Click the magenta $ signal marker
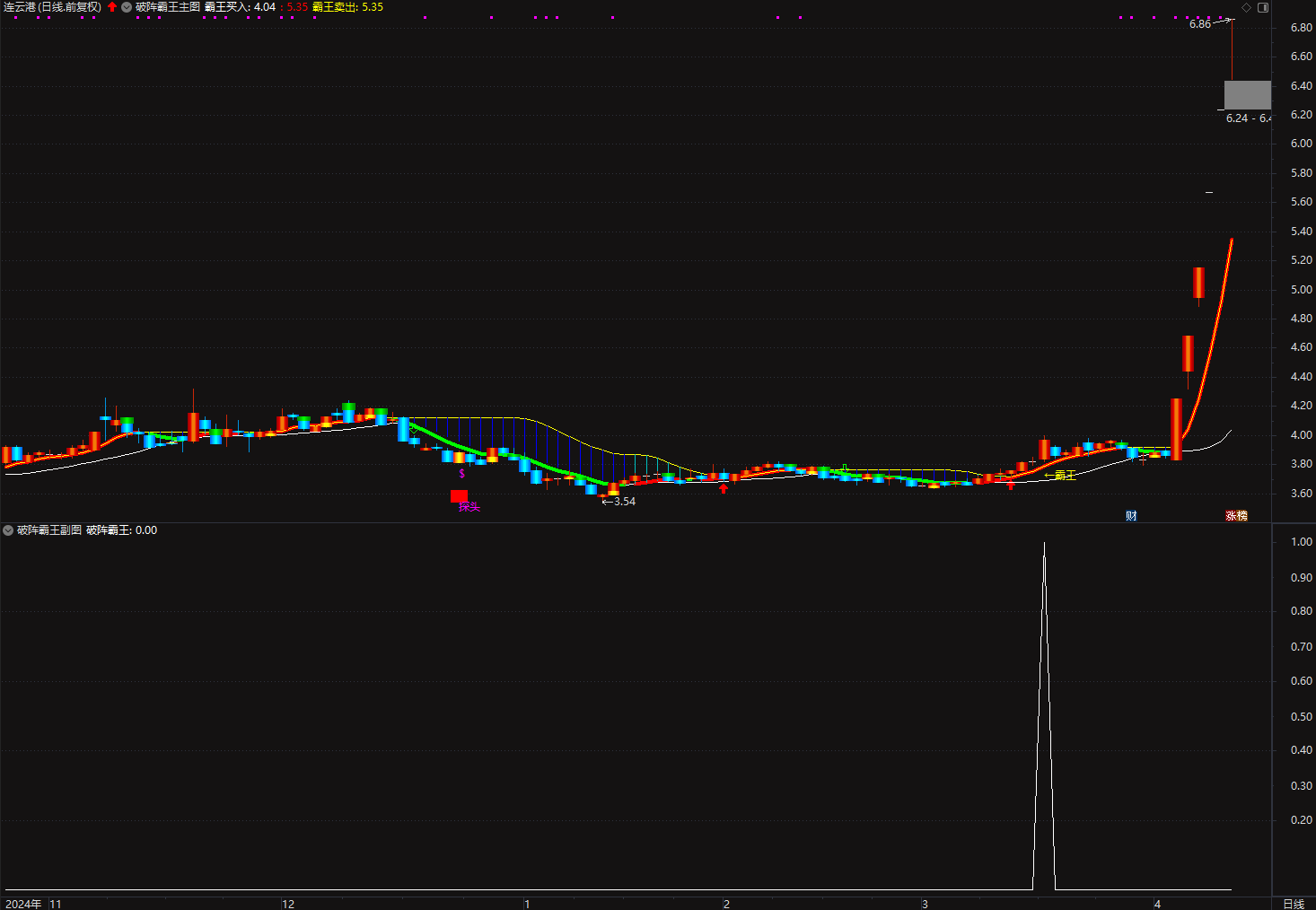The width and height of the screenshot is (1316, 910). point(462,473)
